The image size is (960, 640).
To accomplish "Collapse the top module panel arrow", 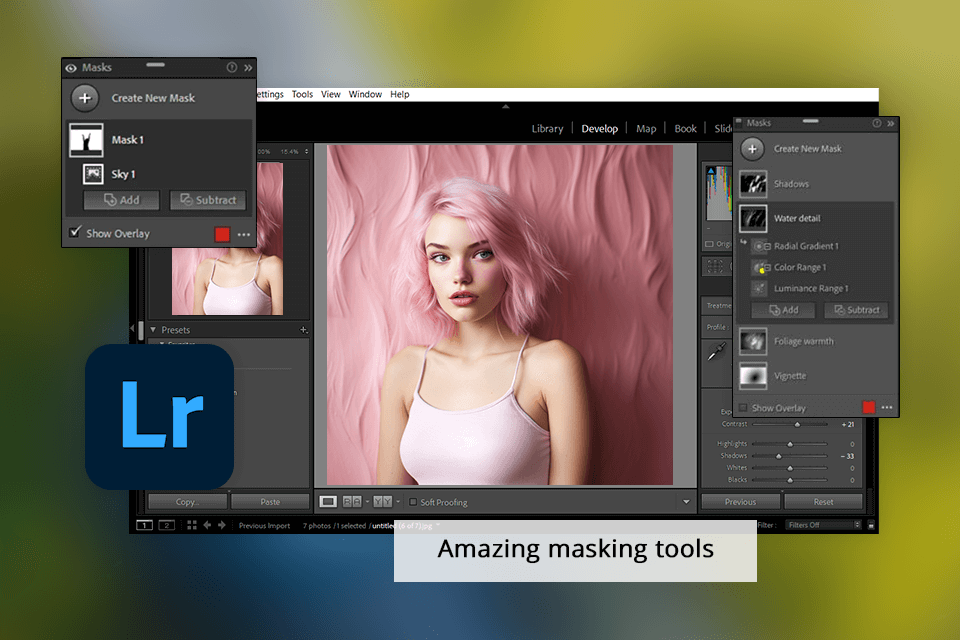I will click(x=506, y=107).
